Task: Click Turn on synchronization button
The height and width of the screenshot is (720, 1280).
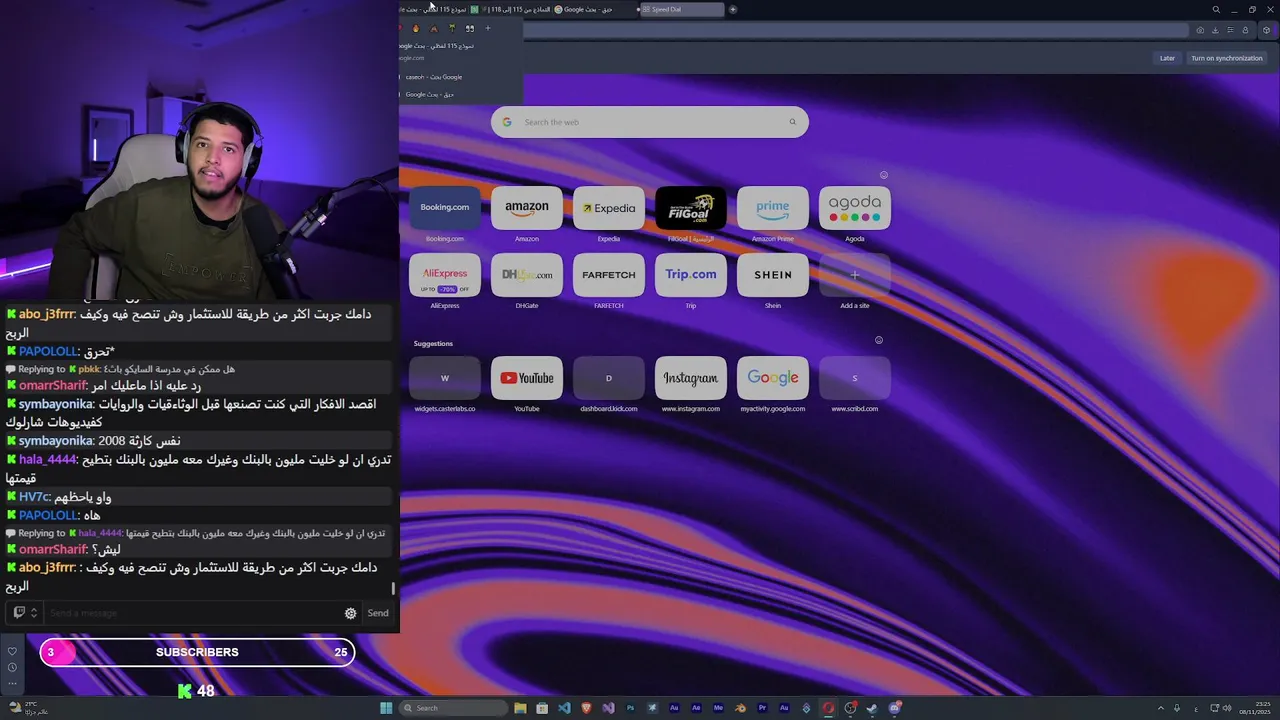Action: (x=1227, y=58)
